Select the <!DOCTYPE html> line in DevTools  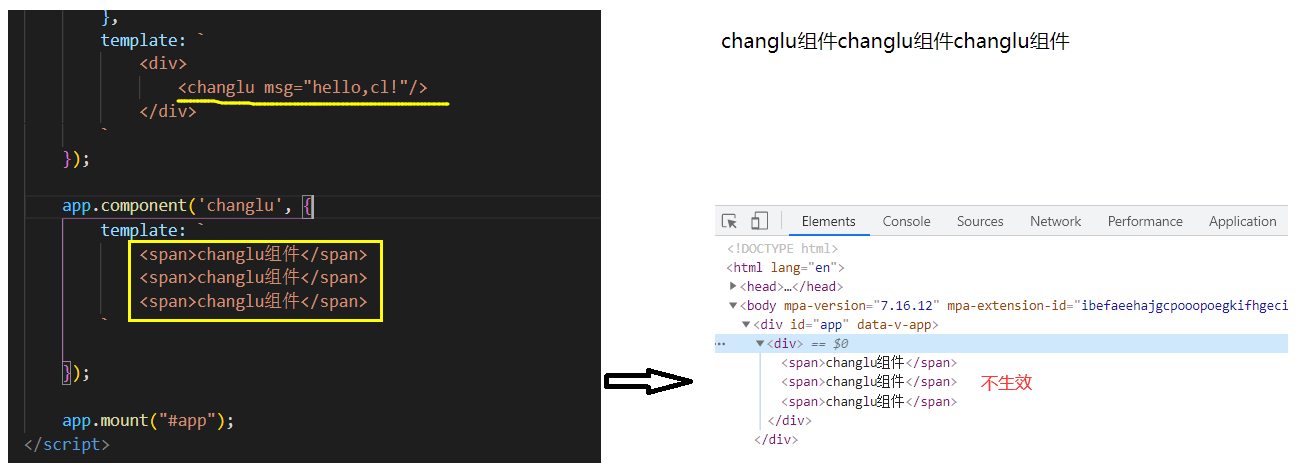pos(783,249)
